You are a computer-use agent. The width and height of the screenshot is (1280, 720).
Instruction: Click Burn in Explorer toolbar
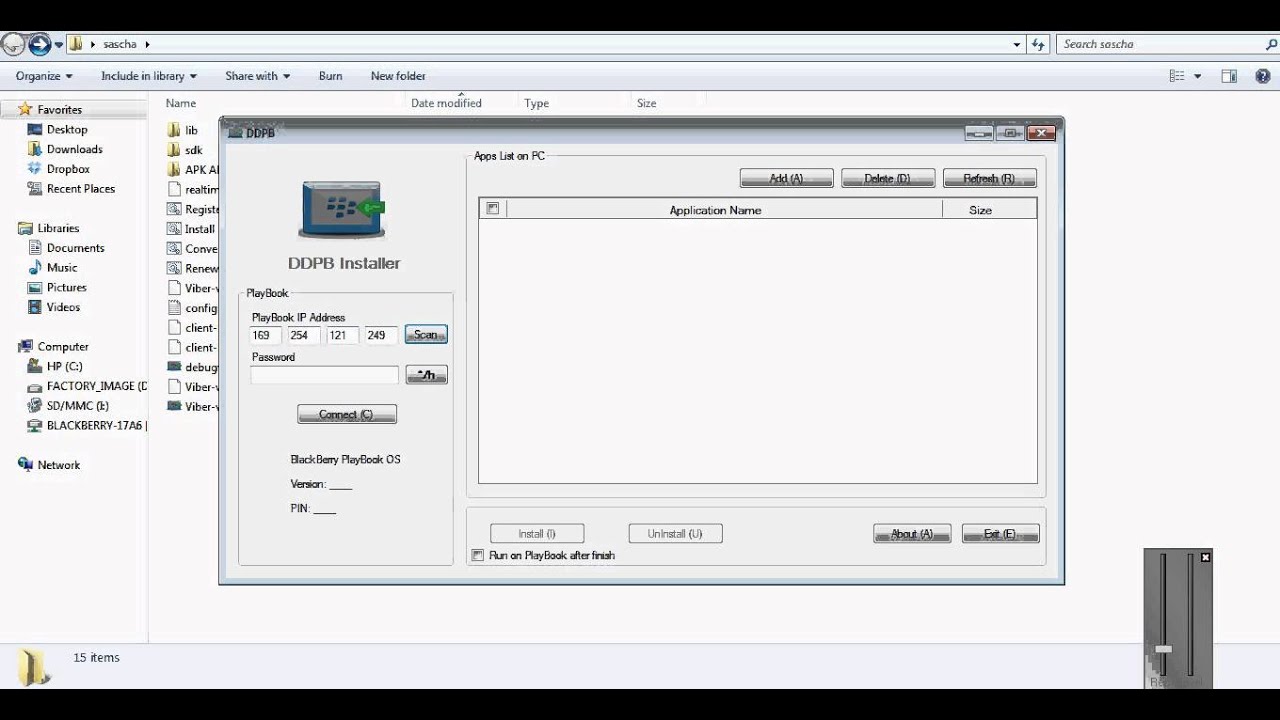330,76
